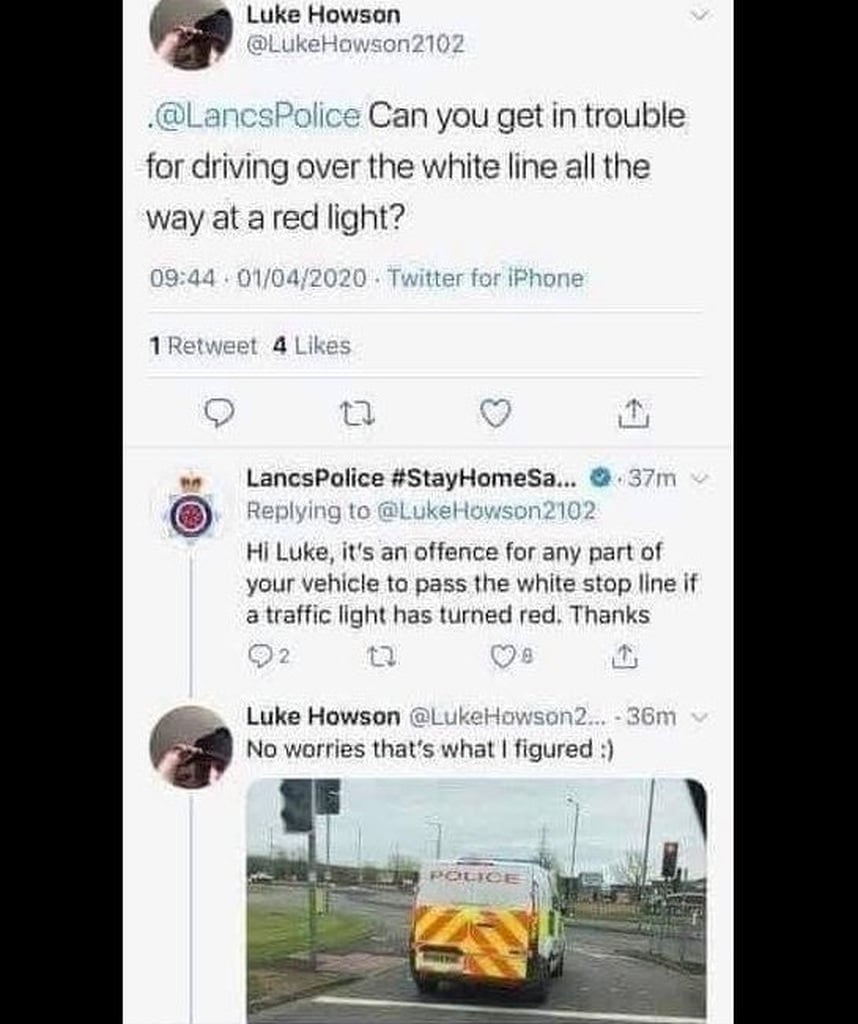Expand options chevron on main tweet

700,15
